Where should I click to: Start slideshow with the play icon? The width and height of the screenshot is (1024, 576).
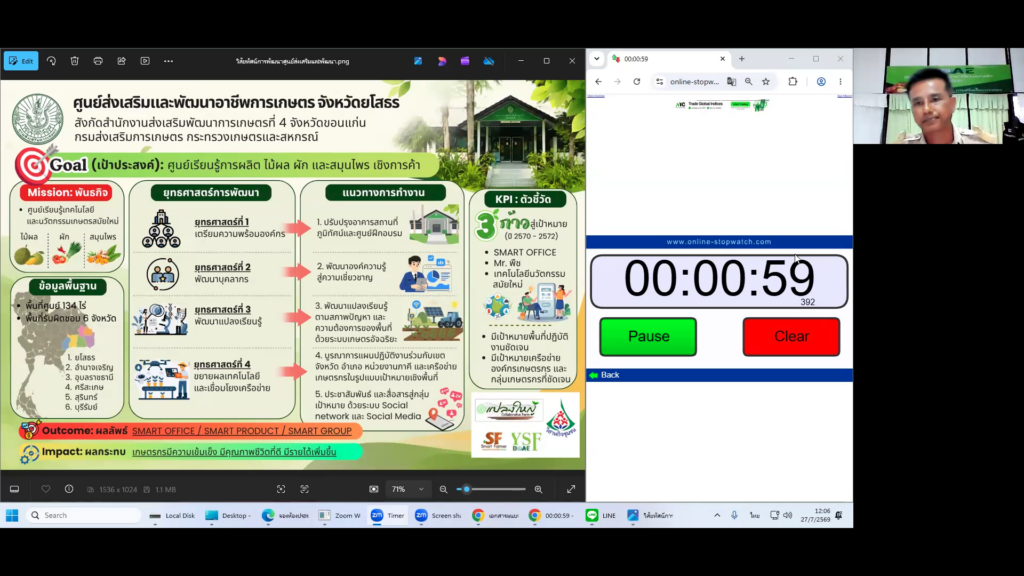145,61
